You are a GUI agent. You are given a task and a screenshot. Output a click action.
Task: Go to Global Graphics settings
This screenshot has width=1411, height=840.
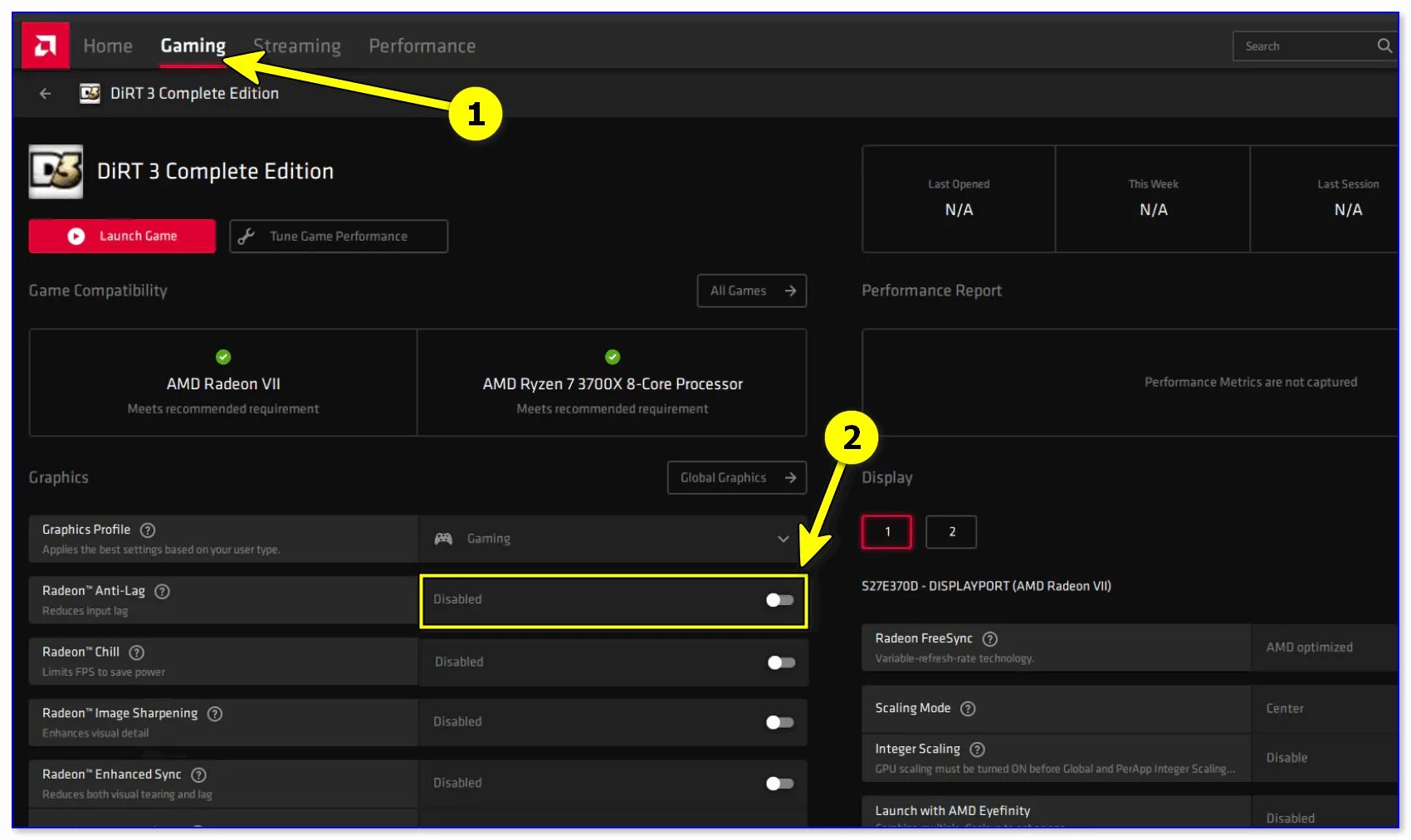(x=737, y=478)
